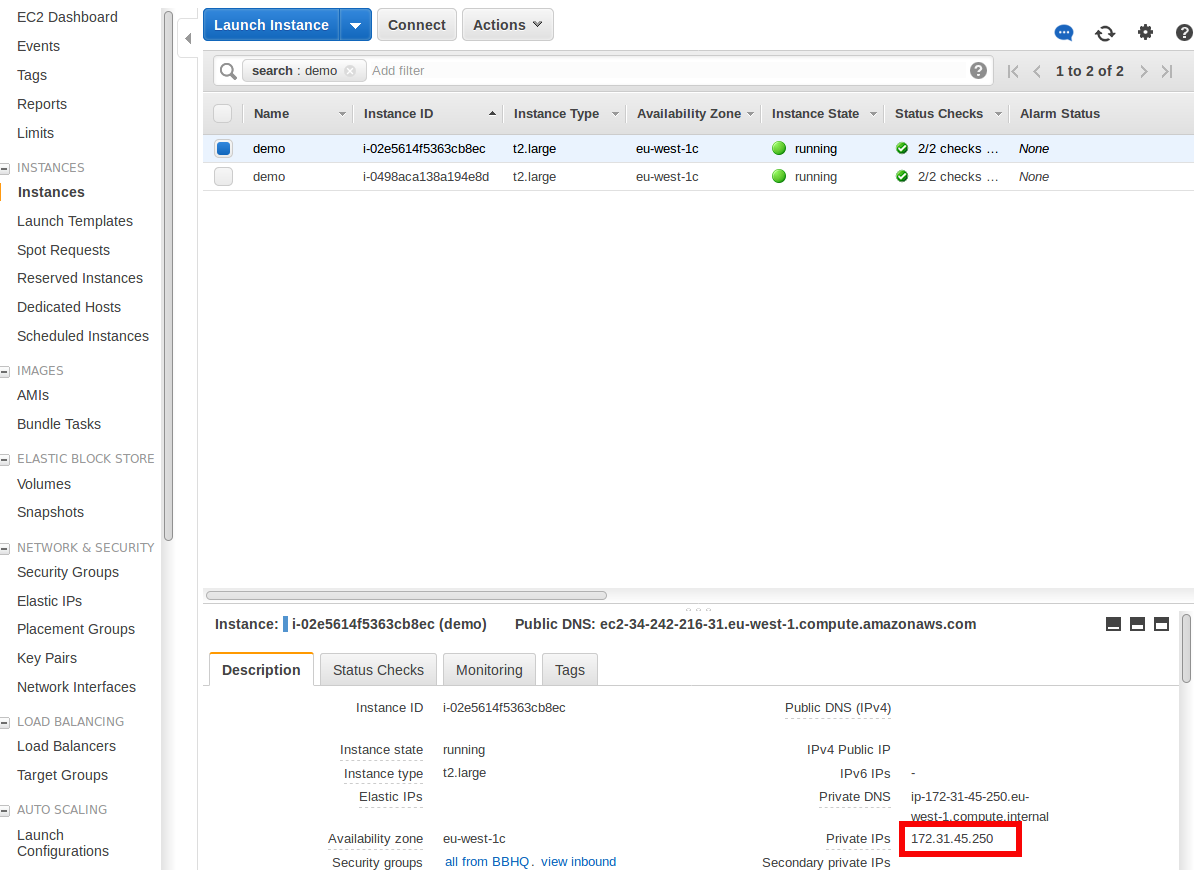Remove the 'search : demo' filter tag
This screenshot has height=879, width=1203.
click(x=350, y=71)
